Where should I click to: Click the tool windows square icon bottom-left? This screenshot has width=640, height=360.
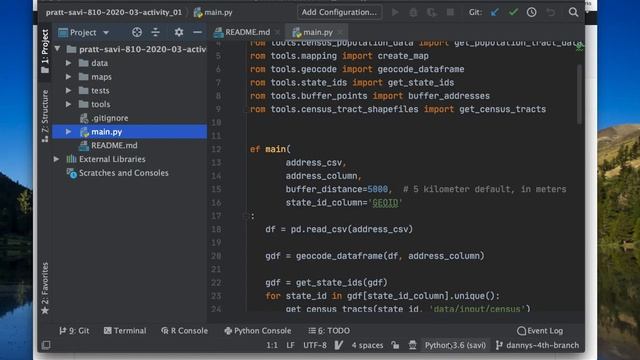[46, 345]
